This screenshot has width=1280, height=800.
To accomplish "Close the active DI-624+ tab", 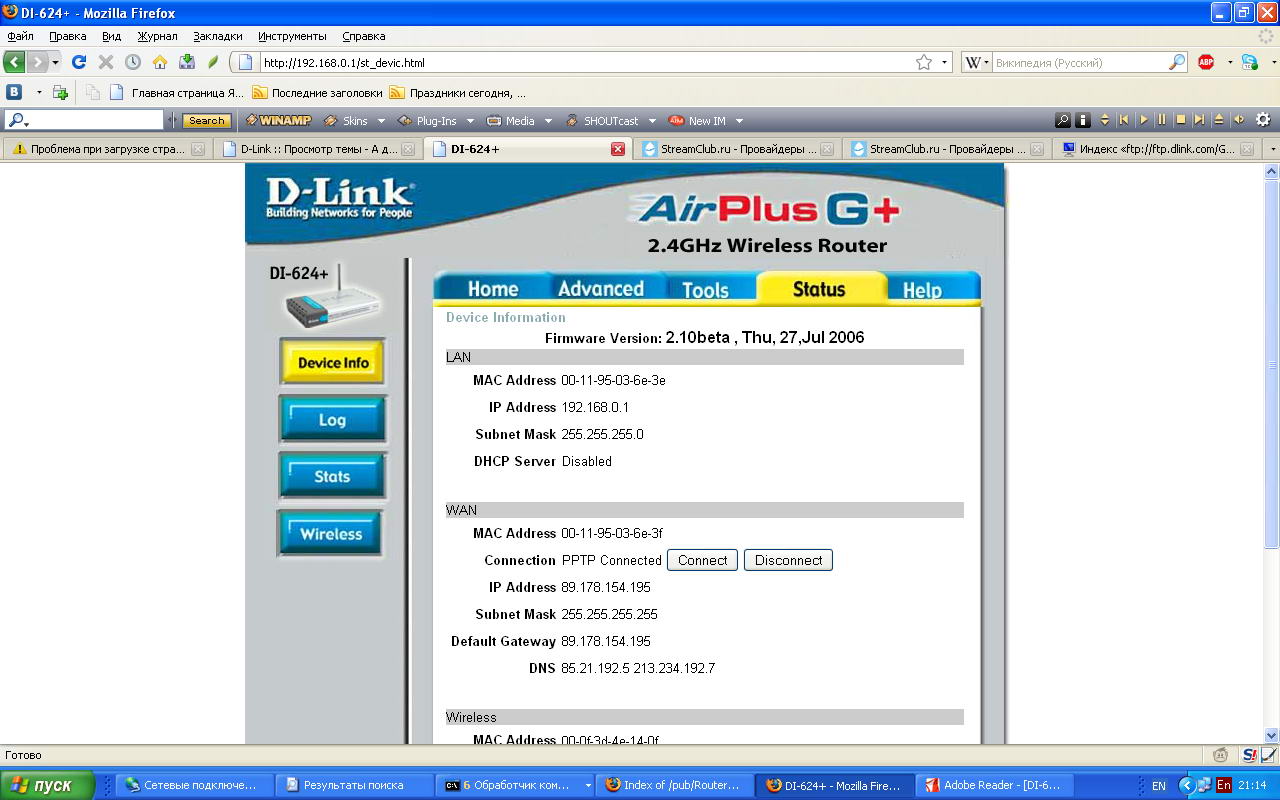I will (618, 149).
